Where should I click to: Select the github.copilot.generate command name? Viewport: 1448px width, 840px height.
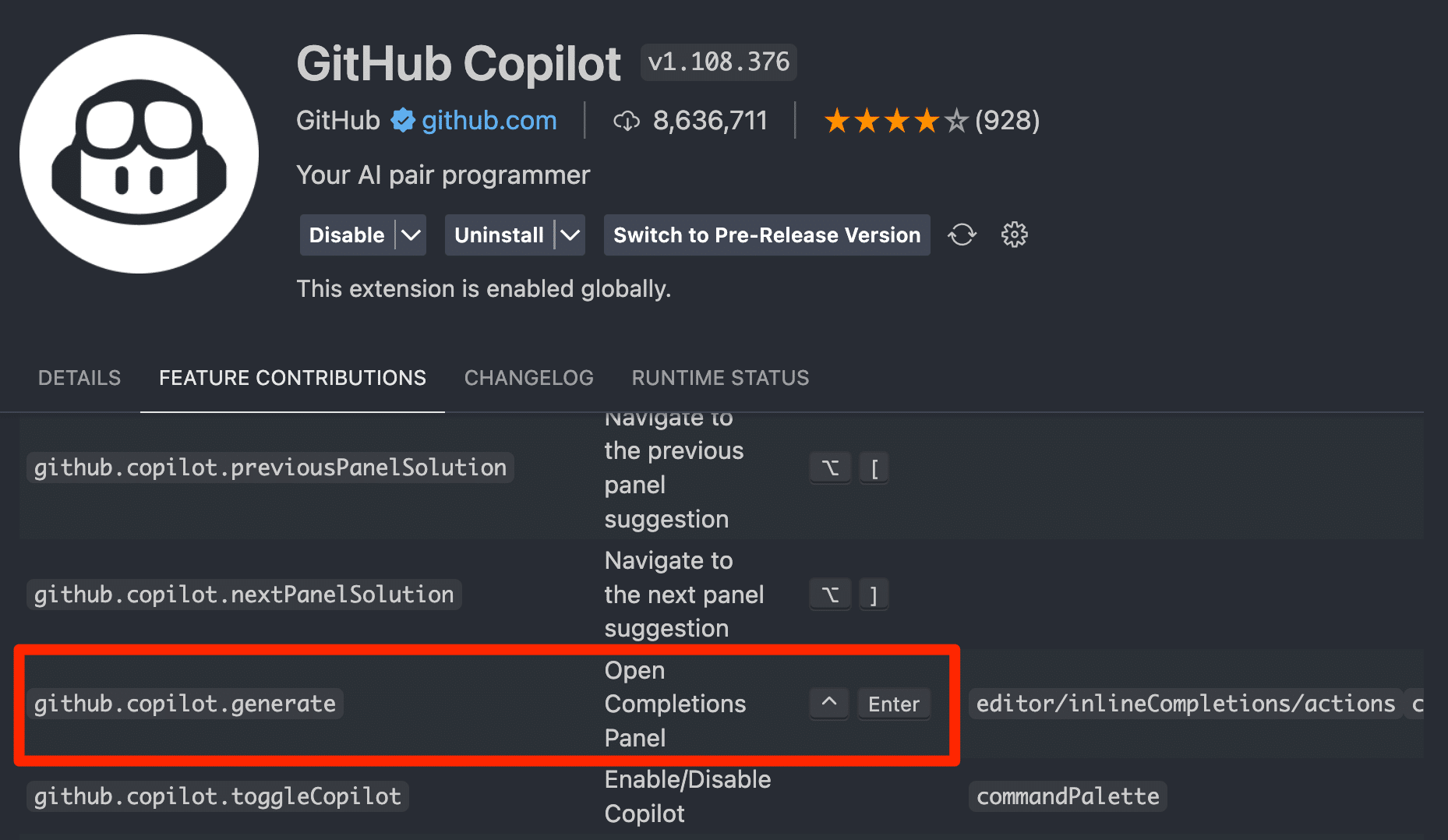185,704
